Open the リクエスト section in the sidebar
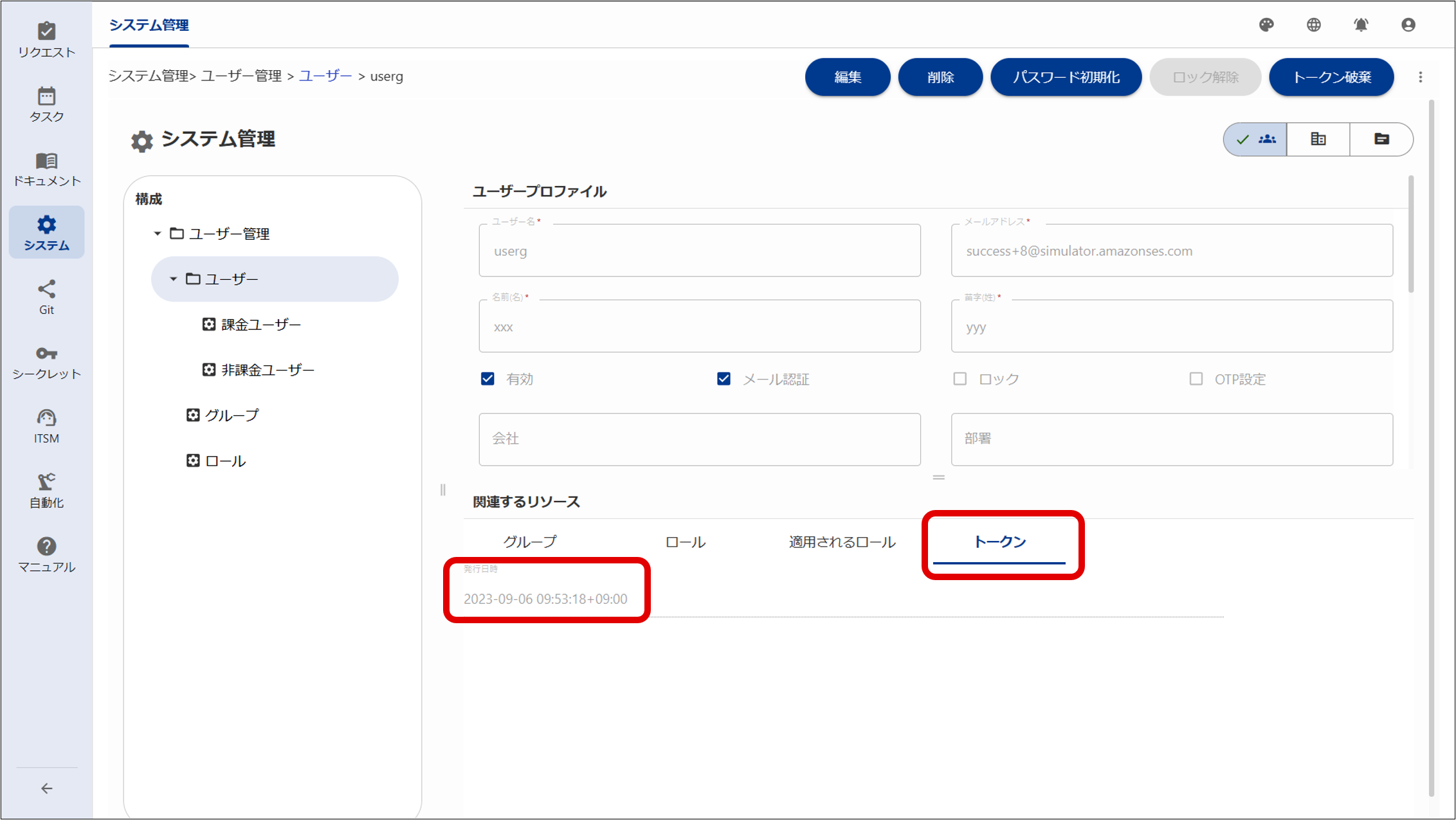 click(x=46, y=39)
